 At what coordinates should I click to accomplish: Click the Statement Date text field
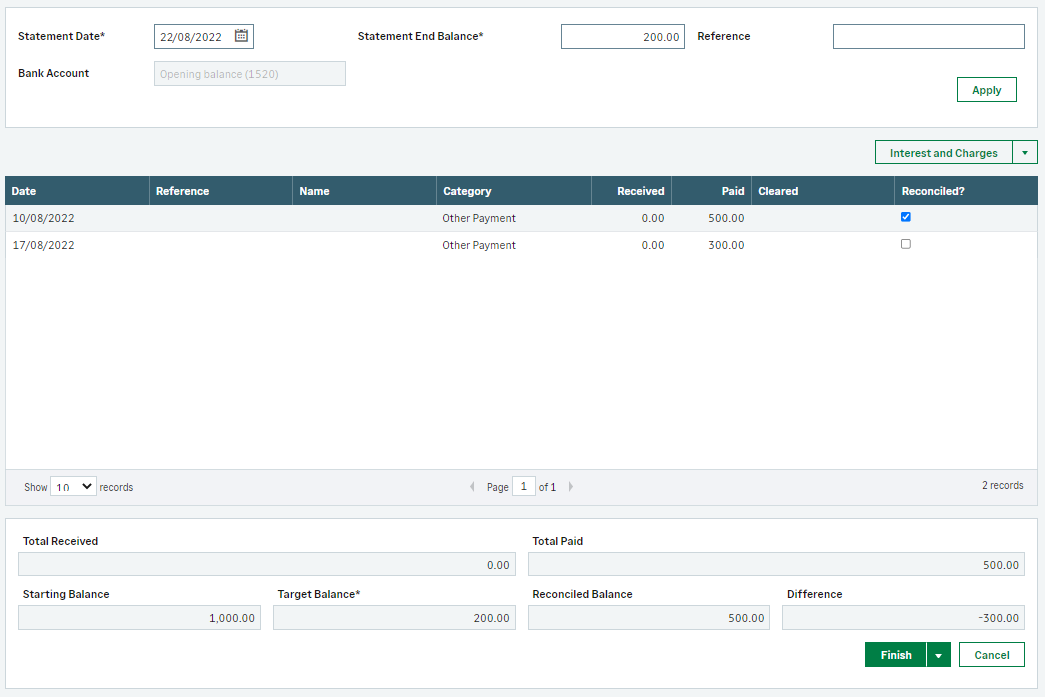(x=194, y=37)
